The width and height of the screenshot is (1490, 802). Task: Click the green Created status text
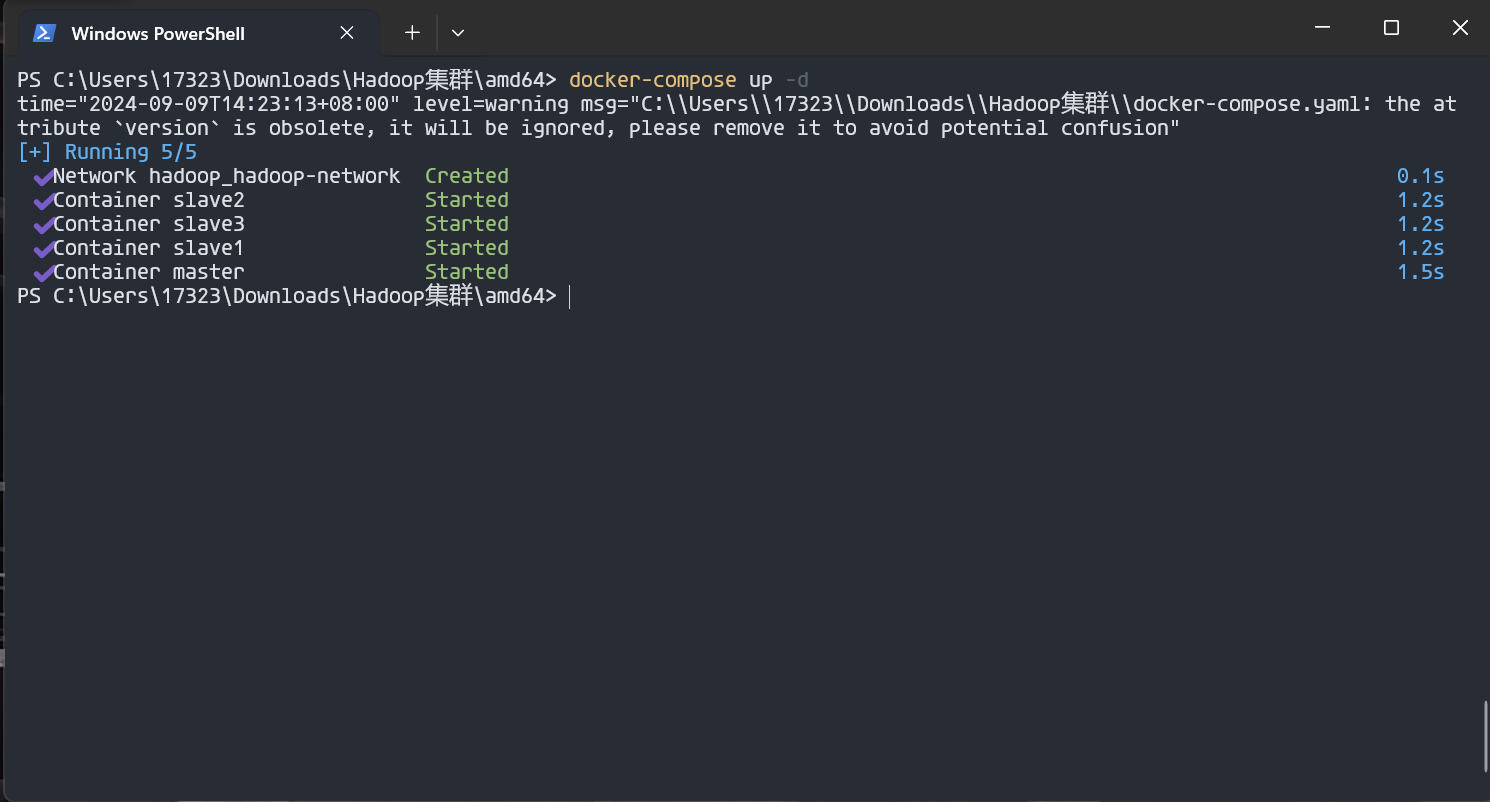(x=466, y=176)
